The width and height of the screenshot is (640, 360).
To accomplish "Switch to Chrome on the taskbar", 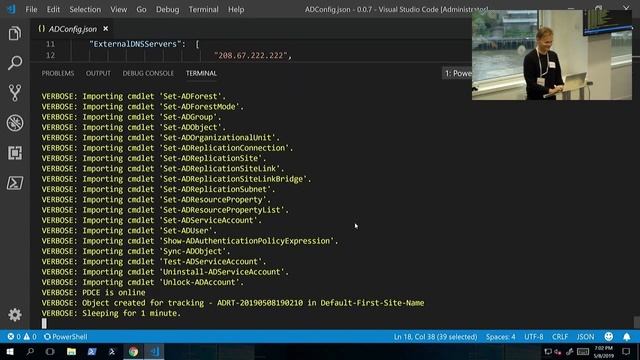I will [x=133, y=351].
